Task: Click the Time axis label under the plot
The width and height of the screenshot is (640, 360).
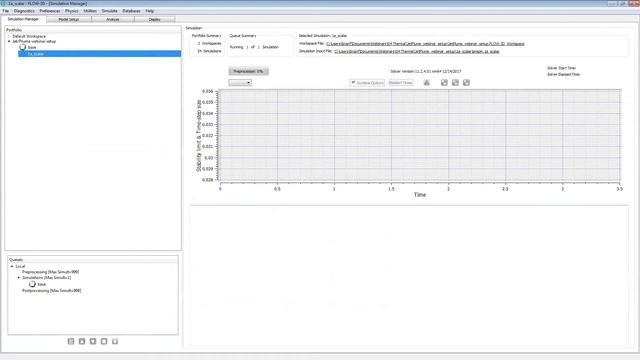Action: [420, 195]
